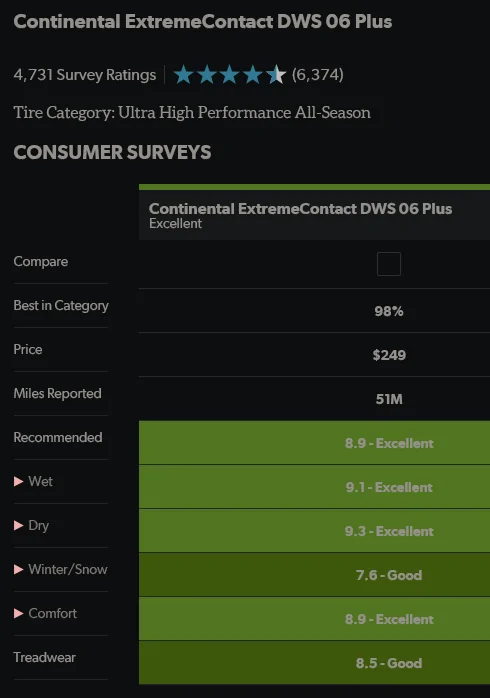This screenshot has height=698, width=490.
Task: Click the Ultra High Performance All-Season category
Action: click(x=244, y=113)
